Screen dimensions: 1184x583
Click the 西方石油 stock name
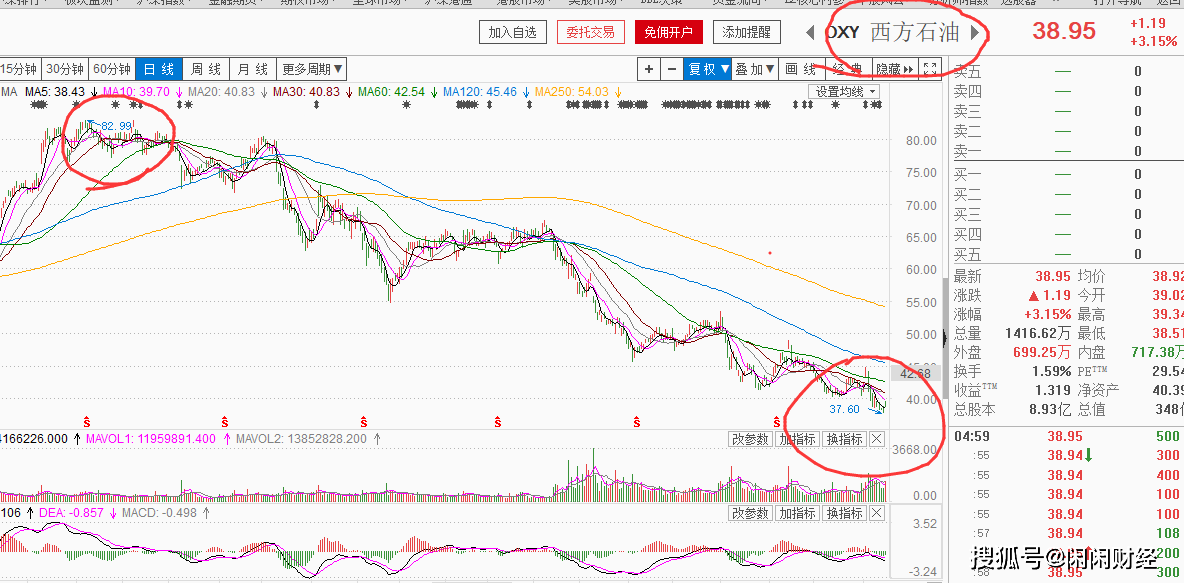coord(914,32)
